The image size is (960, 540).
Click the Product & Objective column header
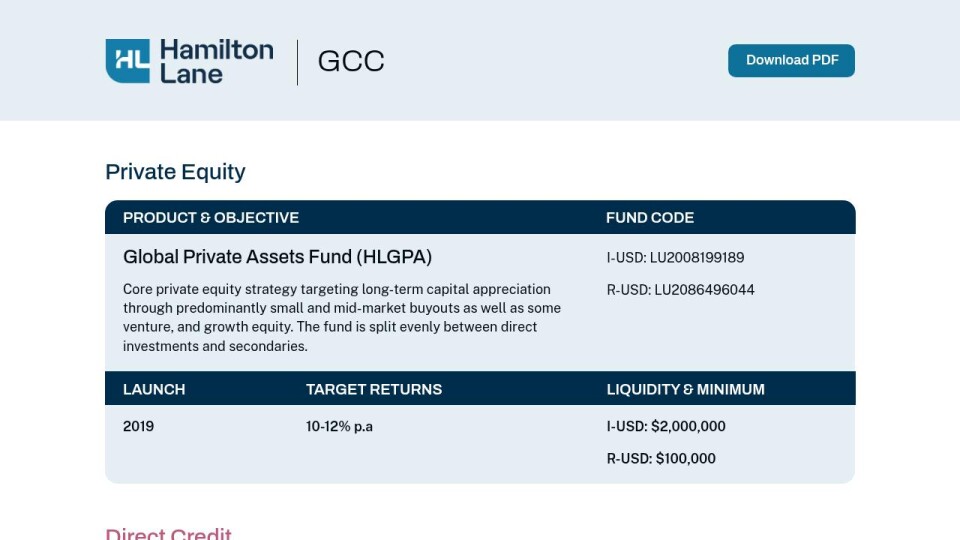coord(211,218)
